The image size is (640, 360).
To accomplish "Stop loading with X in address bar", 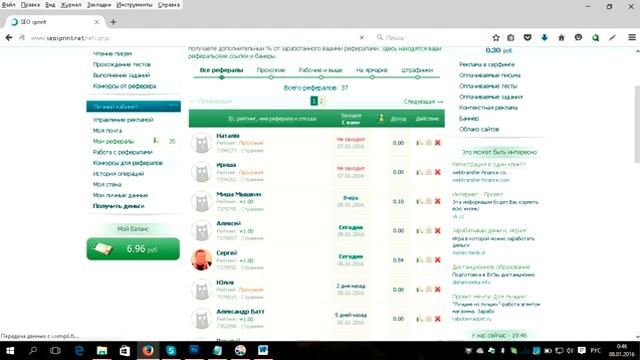I will coord(362,38).
